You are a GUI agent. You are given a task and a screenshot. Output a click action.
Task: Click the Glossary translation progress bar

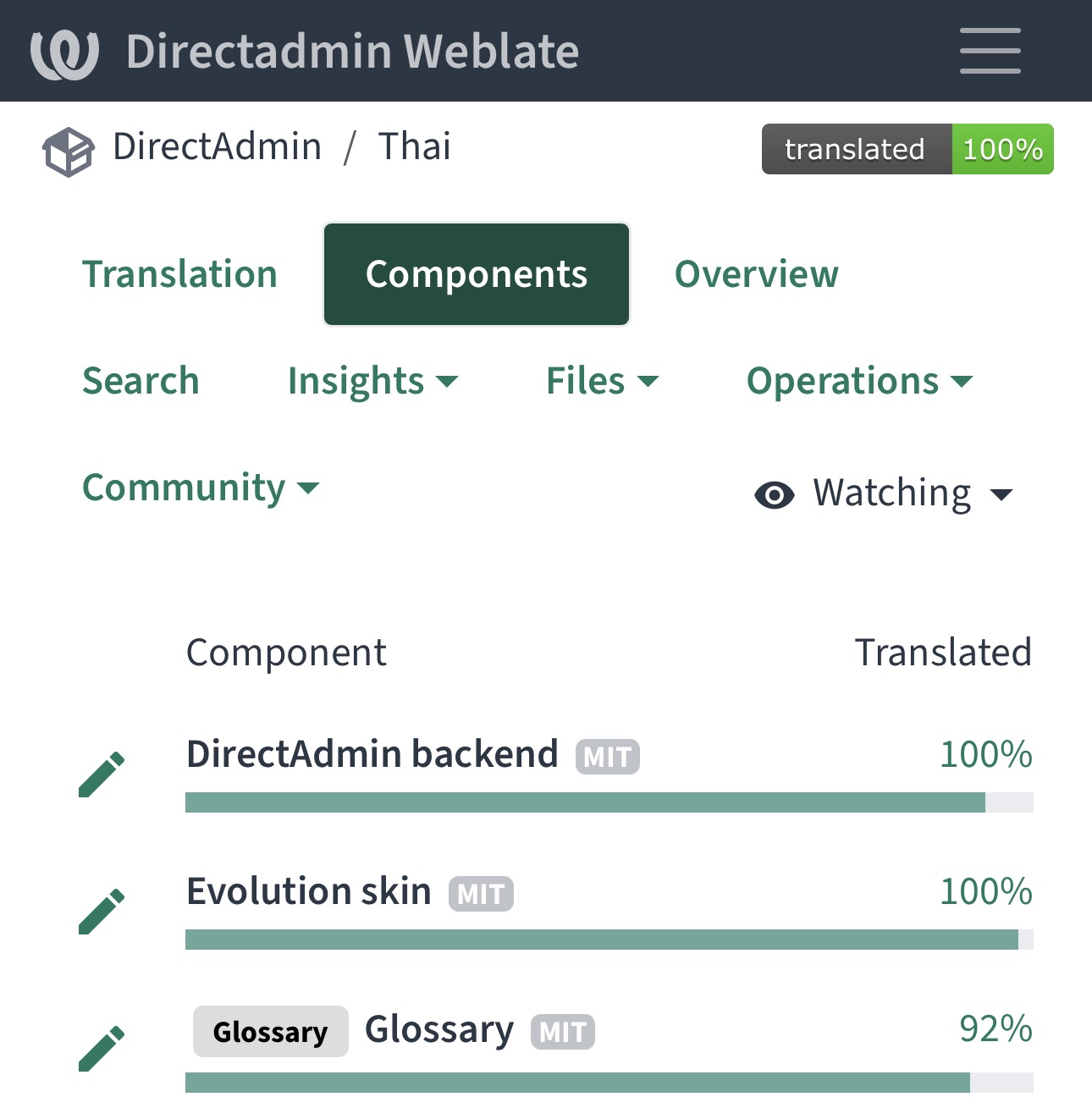(609, 1083)
